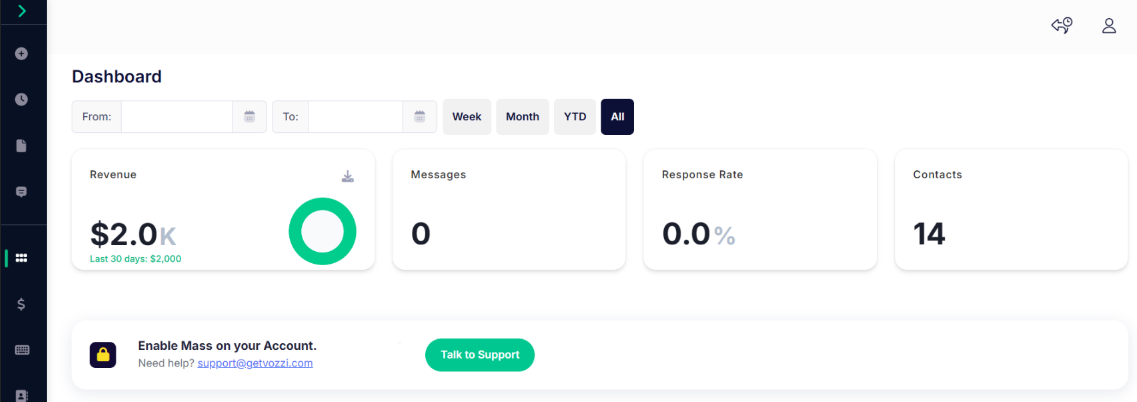Click the reply-with-clock icon in the top bar
Viewport: 1137px width, 402px height.
pos(1062,26)
